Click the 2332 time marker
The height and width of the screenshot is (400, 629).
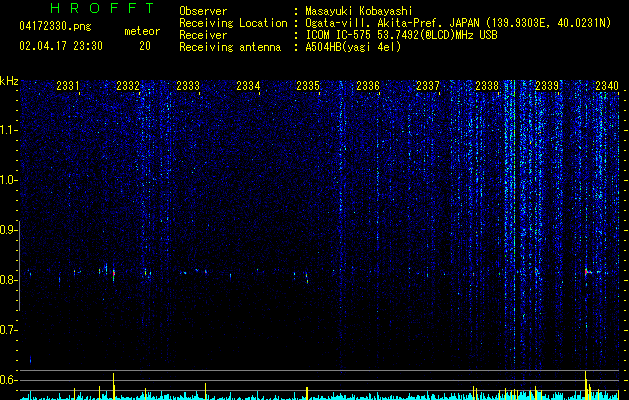pyautogui.click(x=128, y=86)
